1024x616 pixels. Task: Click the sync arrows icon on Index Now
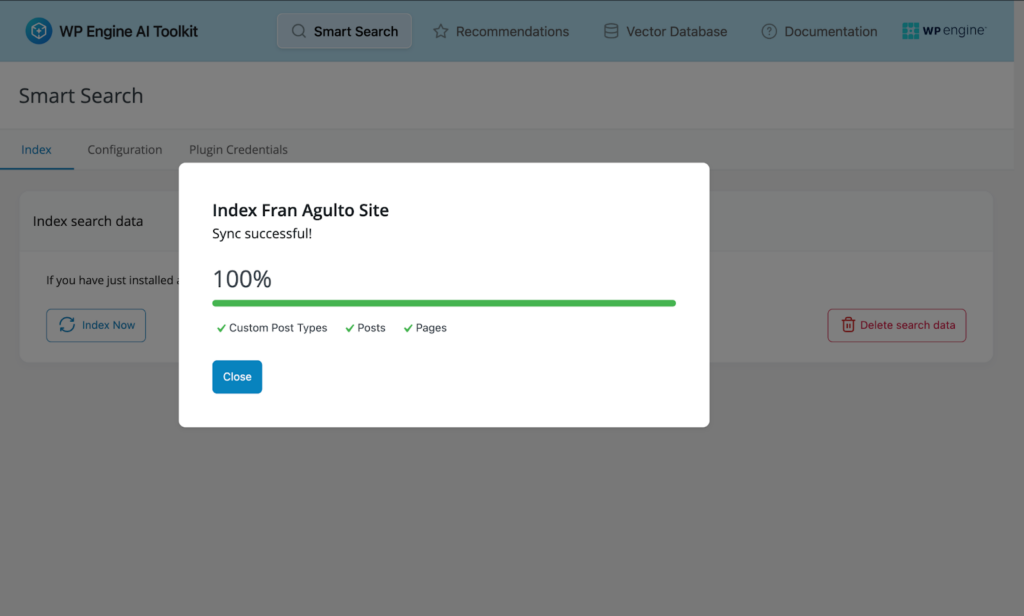pos(67,325)
